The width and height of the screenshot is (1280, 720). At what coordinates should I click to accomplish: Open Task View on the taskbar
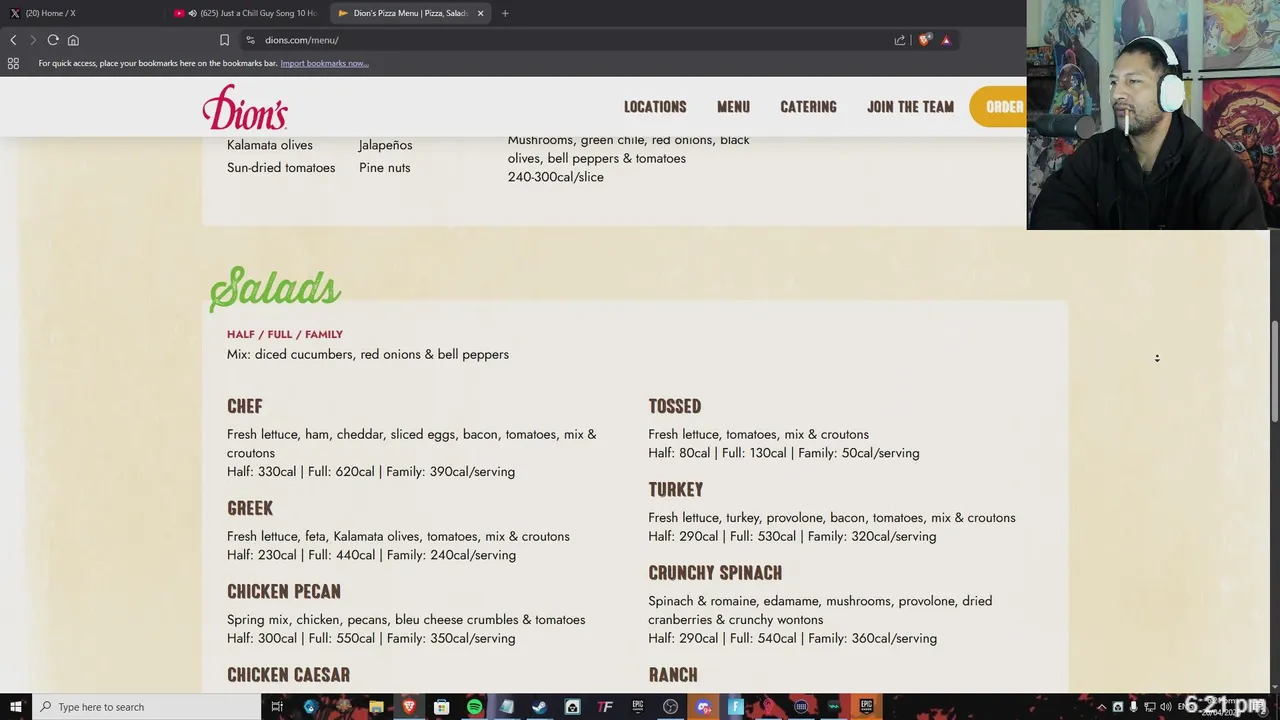[277, 707]
